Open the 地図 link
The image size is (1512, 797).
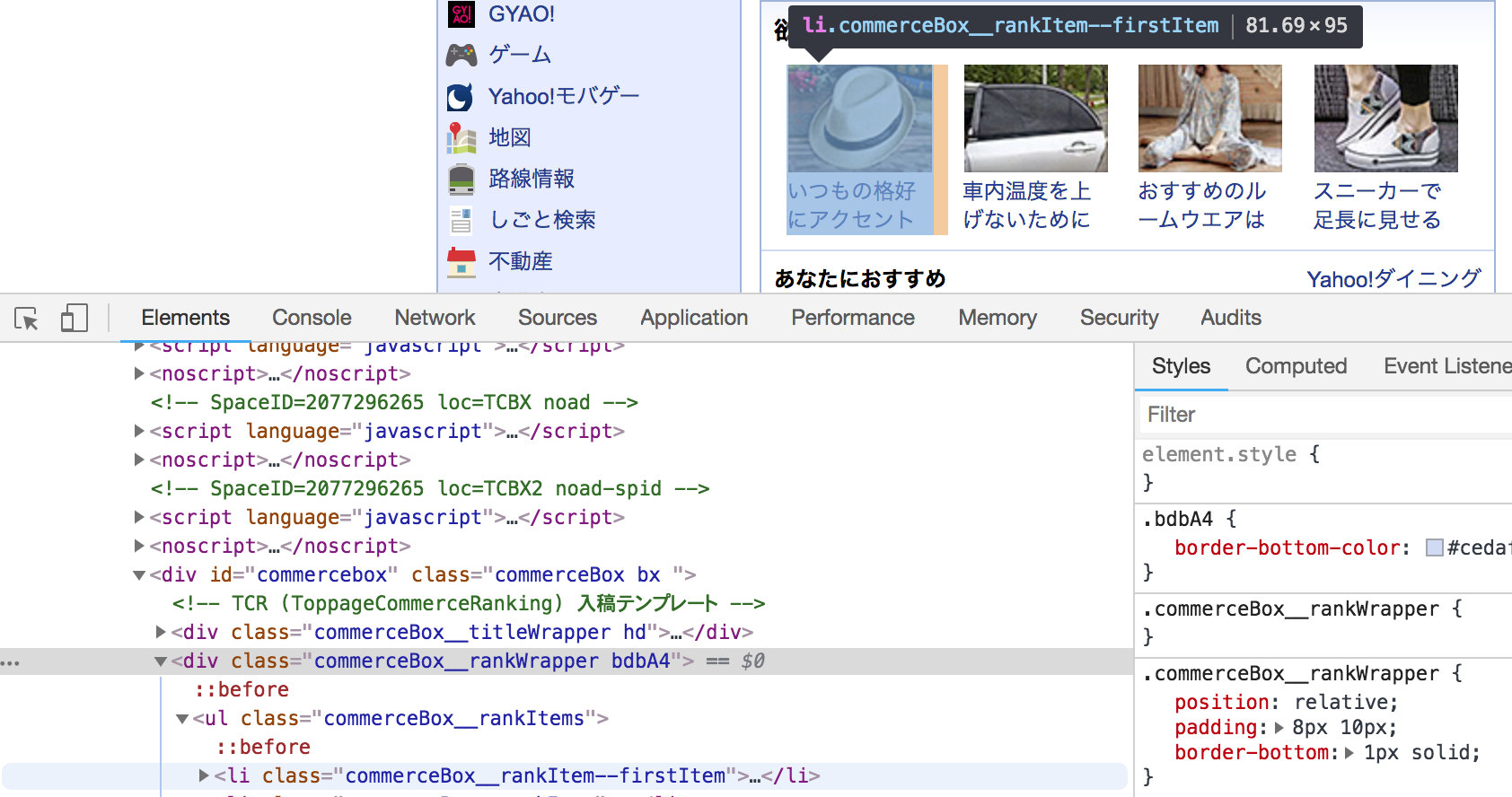(510, 137)
